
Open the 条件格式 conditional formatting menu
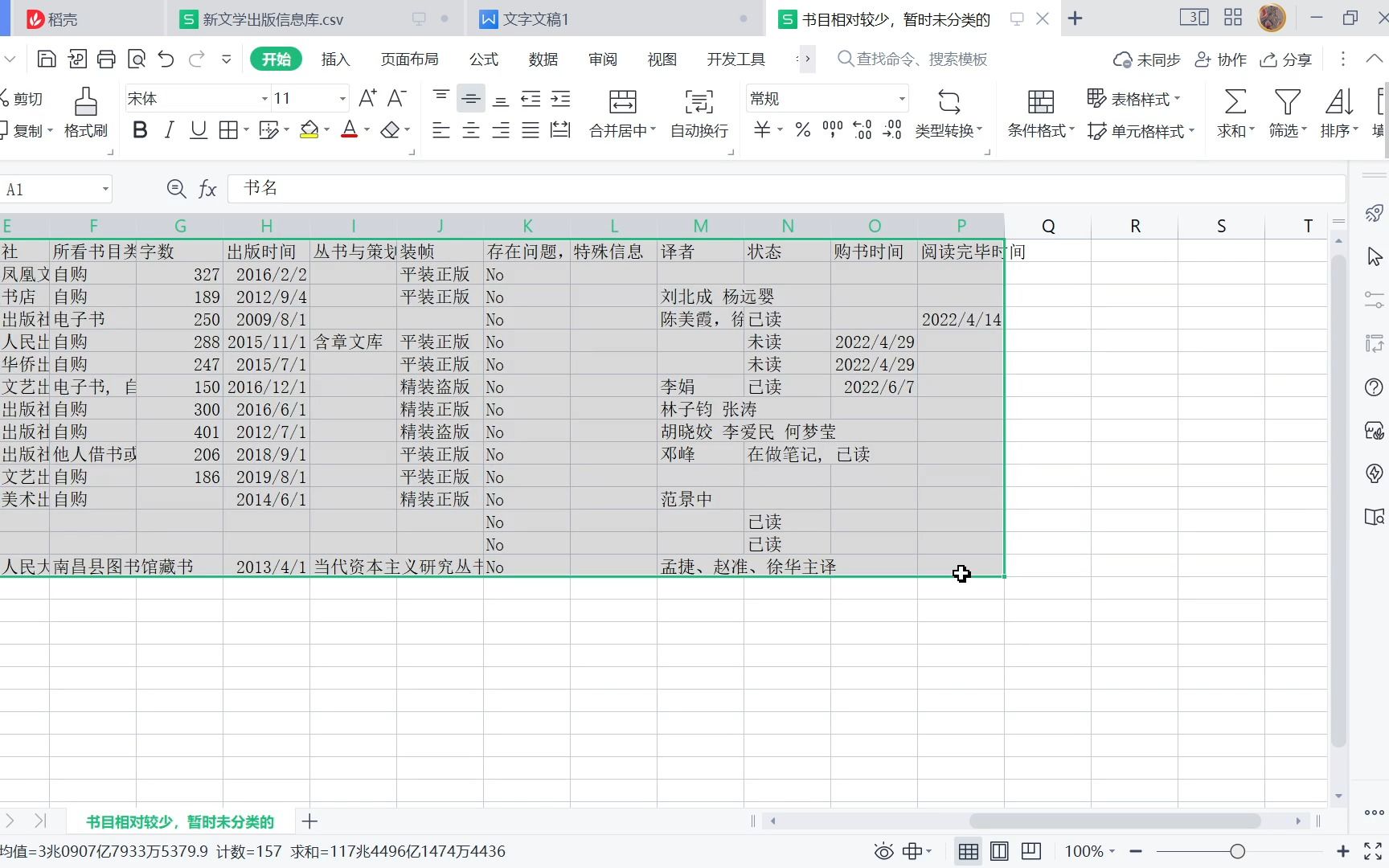pyautogui.click(x=1039, y=113)
